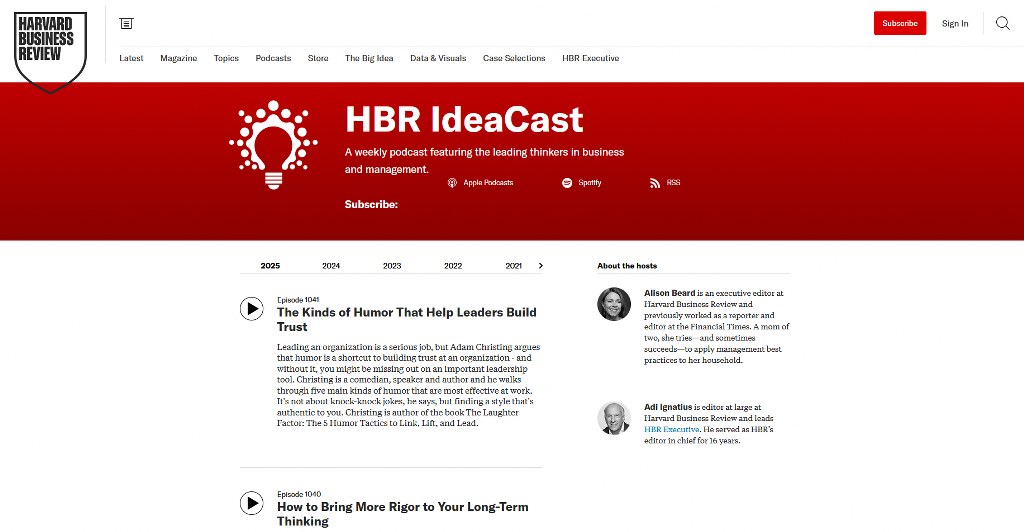This screenshot has height=532, width=1024.
Task: Click the 'Episode 1040' label
Action: click(298, 494)
